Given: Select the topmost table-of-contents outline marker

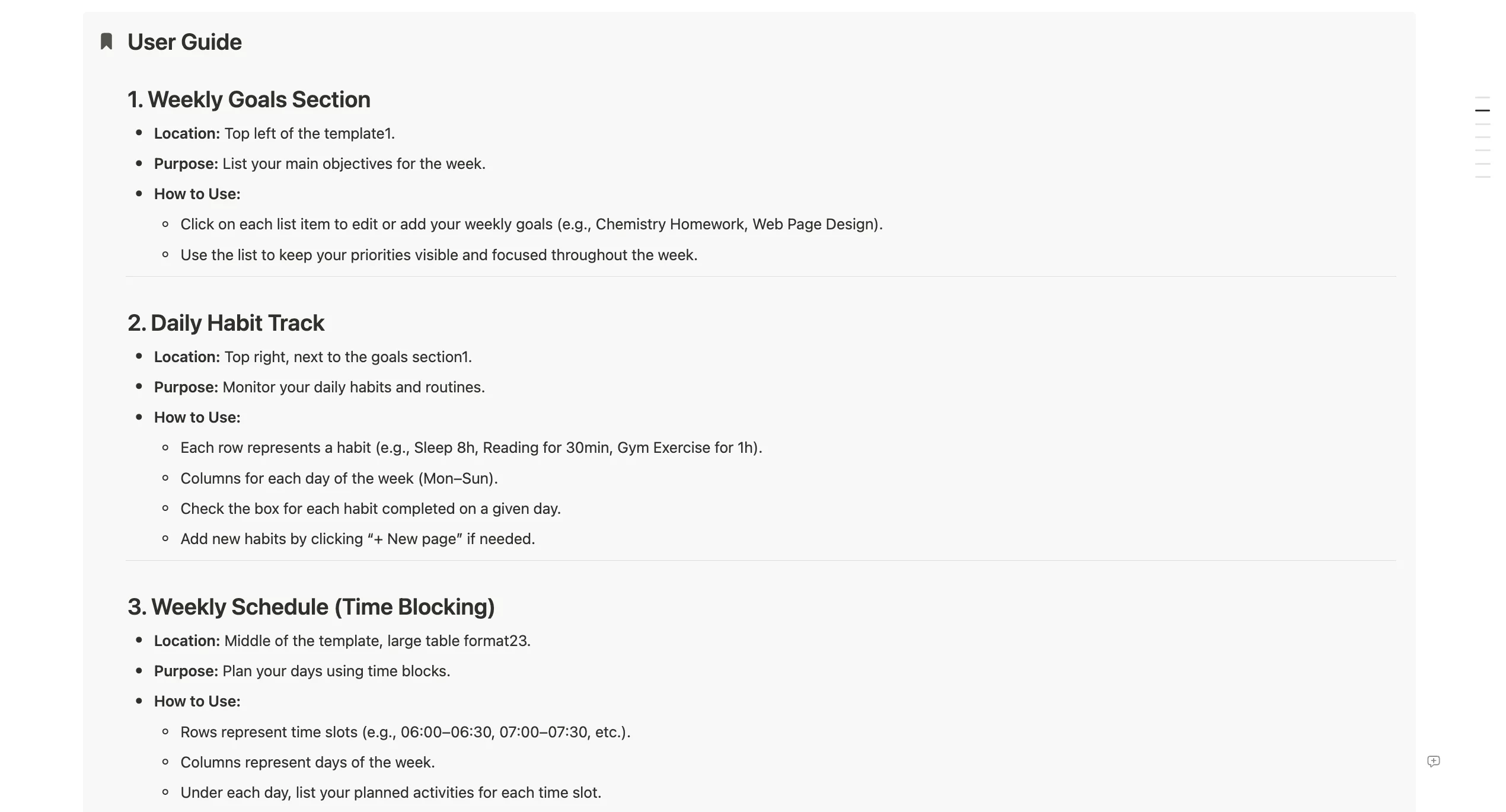Looking at the screenshot, I should pyautogui.click(x=1482, y=97).
